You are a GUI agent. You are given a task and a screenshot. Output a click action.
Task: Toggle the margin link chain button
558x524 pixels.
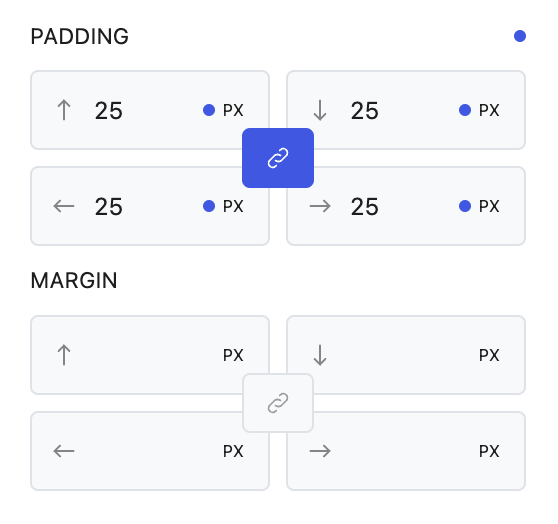point(278,403)
